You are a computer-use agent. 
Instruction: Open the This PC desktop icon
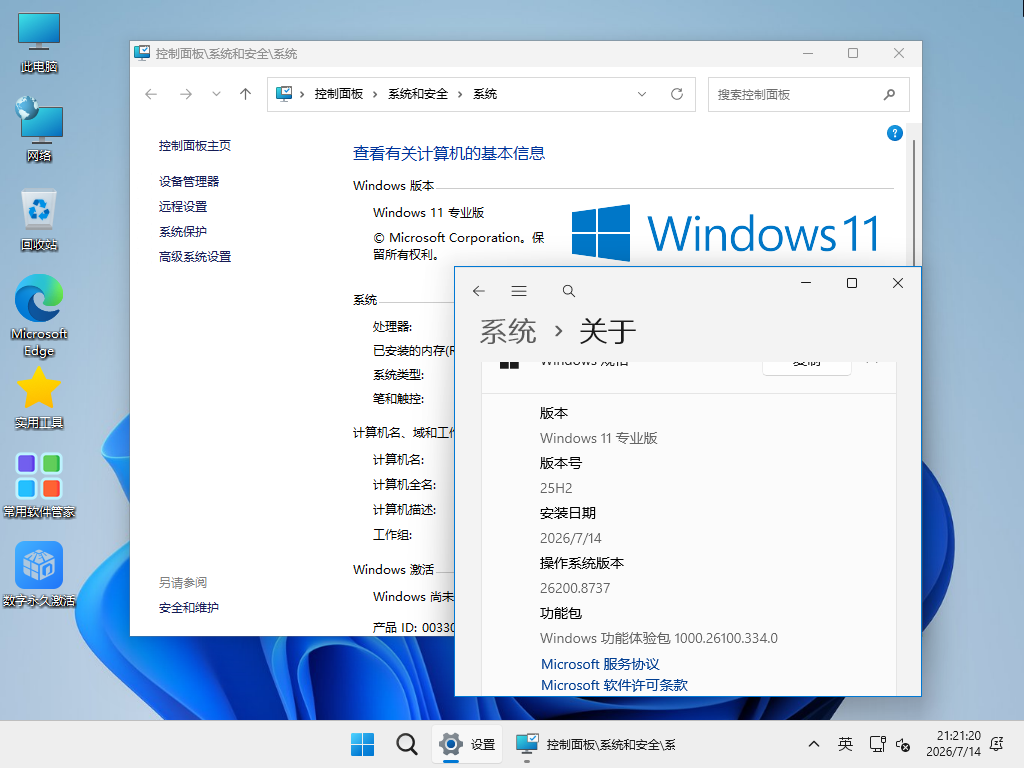(x=39, y=42)
